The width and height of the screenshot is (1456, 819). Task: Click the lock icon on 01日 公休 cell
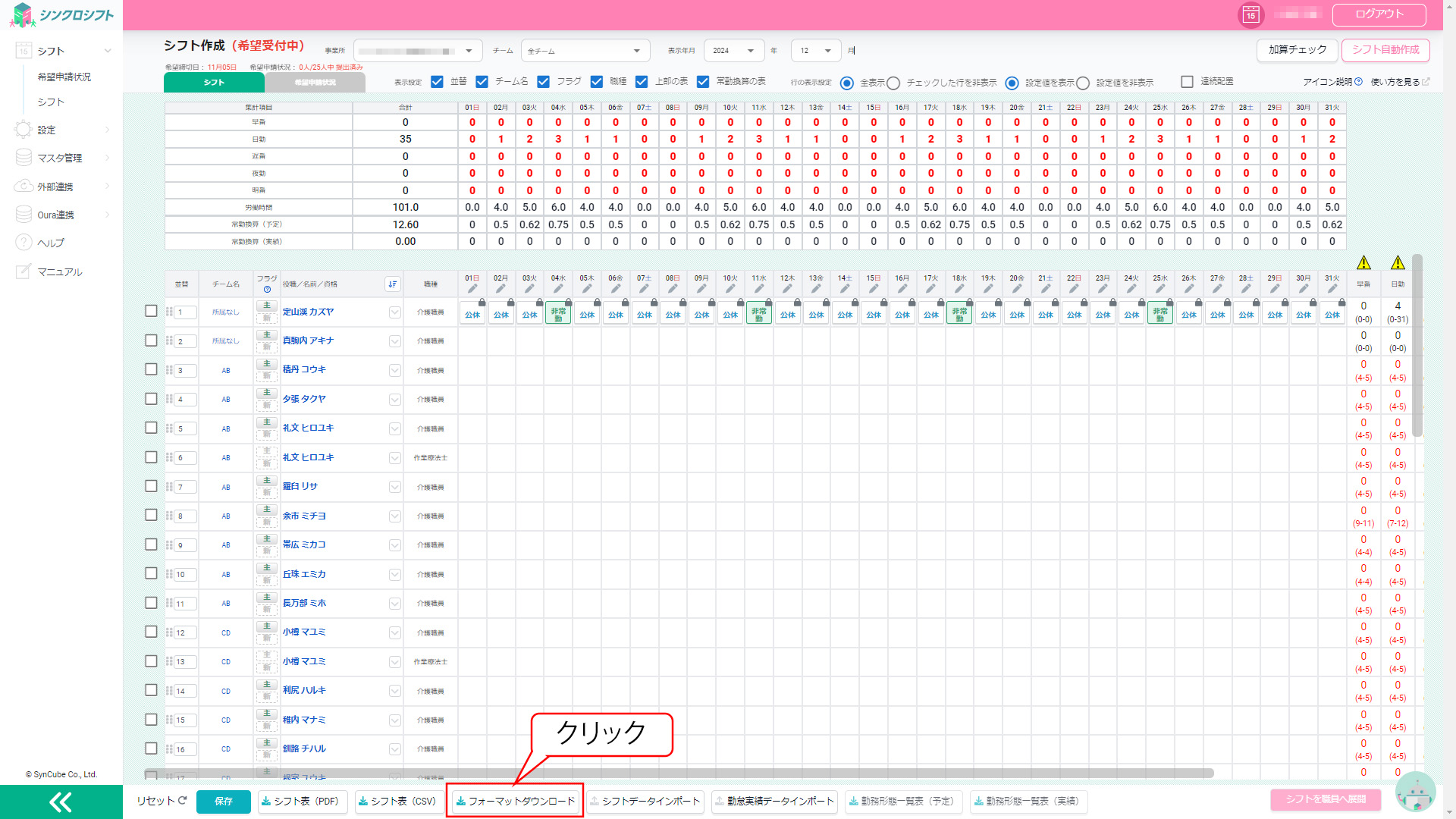(482, 302)
